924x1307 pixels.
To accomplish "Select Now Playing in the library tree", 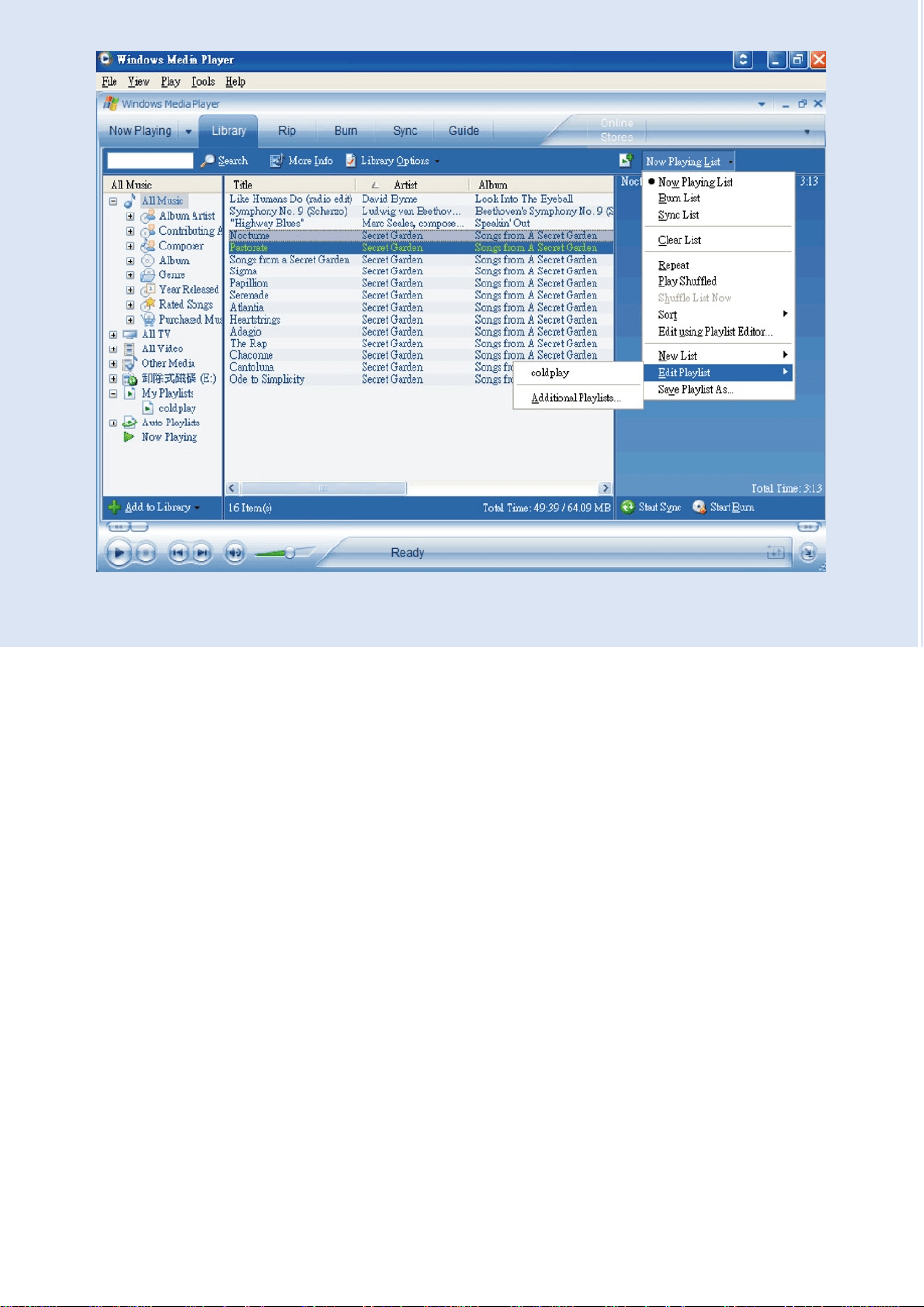I will (x=169, y=437).
